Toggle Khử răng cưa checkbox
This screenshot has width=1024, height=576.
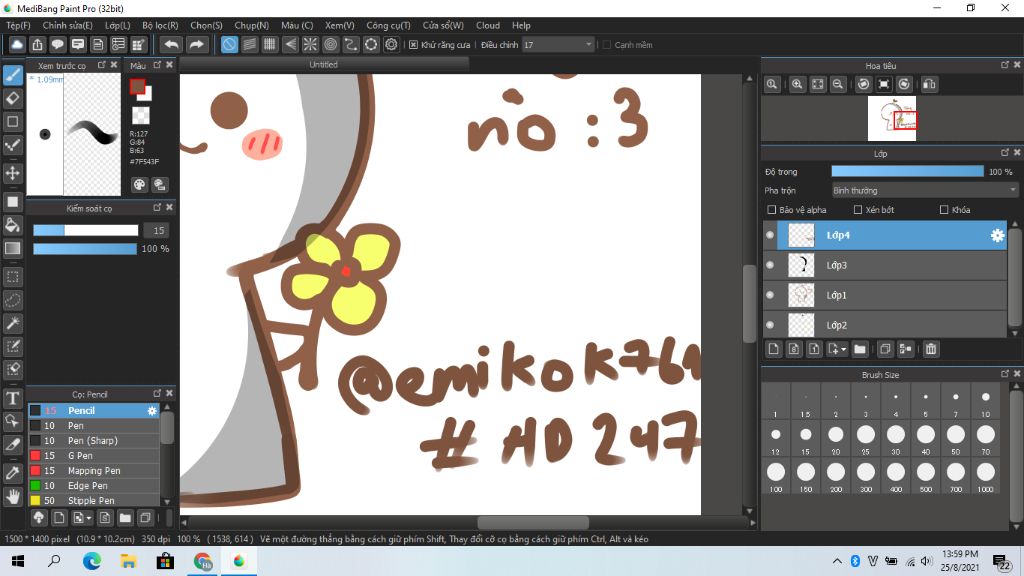pyautogui.click(x=413, y=44)
